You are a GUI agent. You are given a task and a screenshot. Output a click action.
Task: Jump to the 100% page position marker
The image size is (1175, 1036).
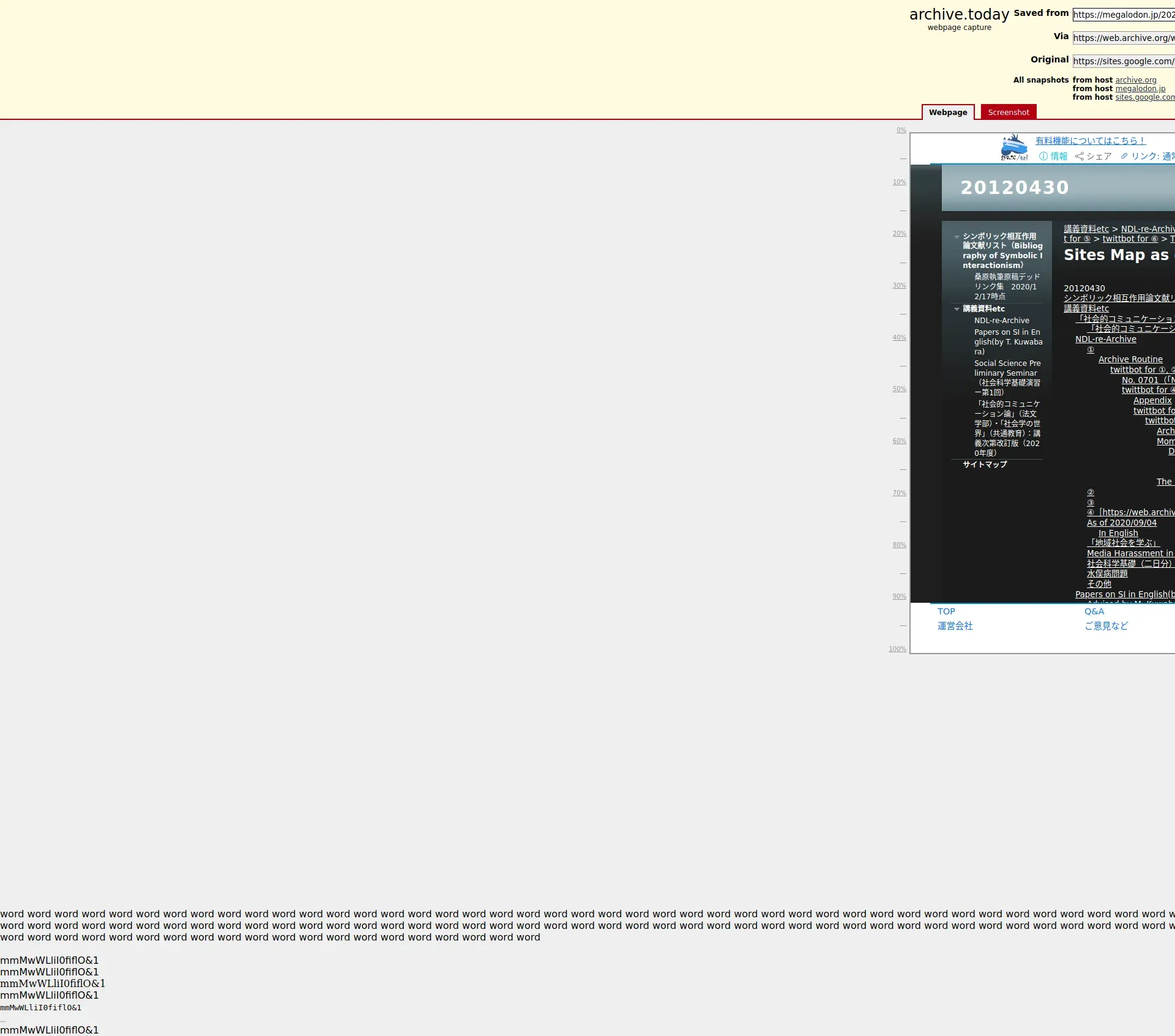tap(897, 649)
